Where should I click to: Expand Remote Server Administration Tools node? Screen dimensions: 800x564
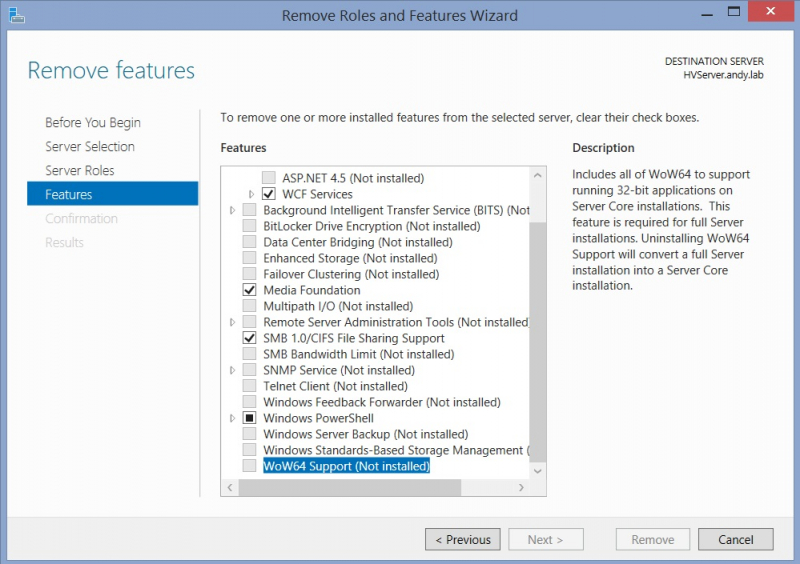pyautogui.click(x=233, y=322)
